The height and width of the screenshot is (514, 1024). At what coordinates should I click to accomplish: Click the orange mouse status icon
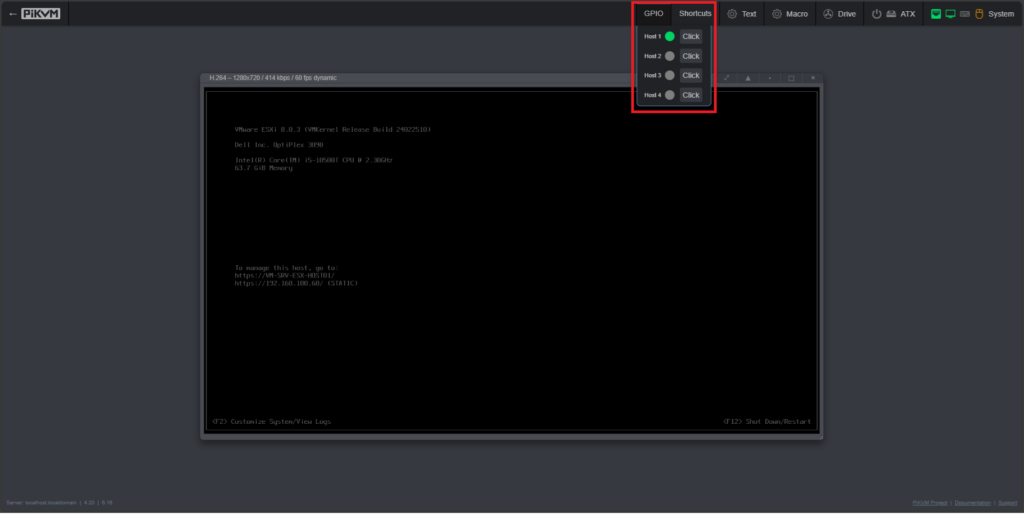[x=979, y=14]
